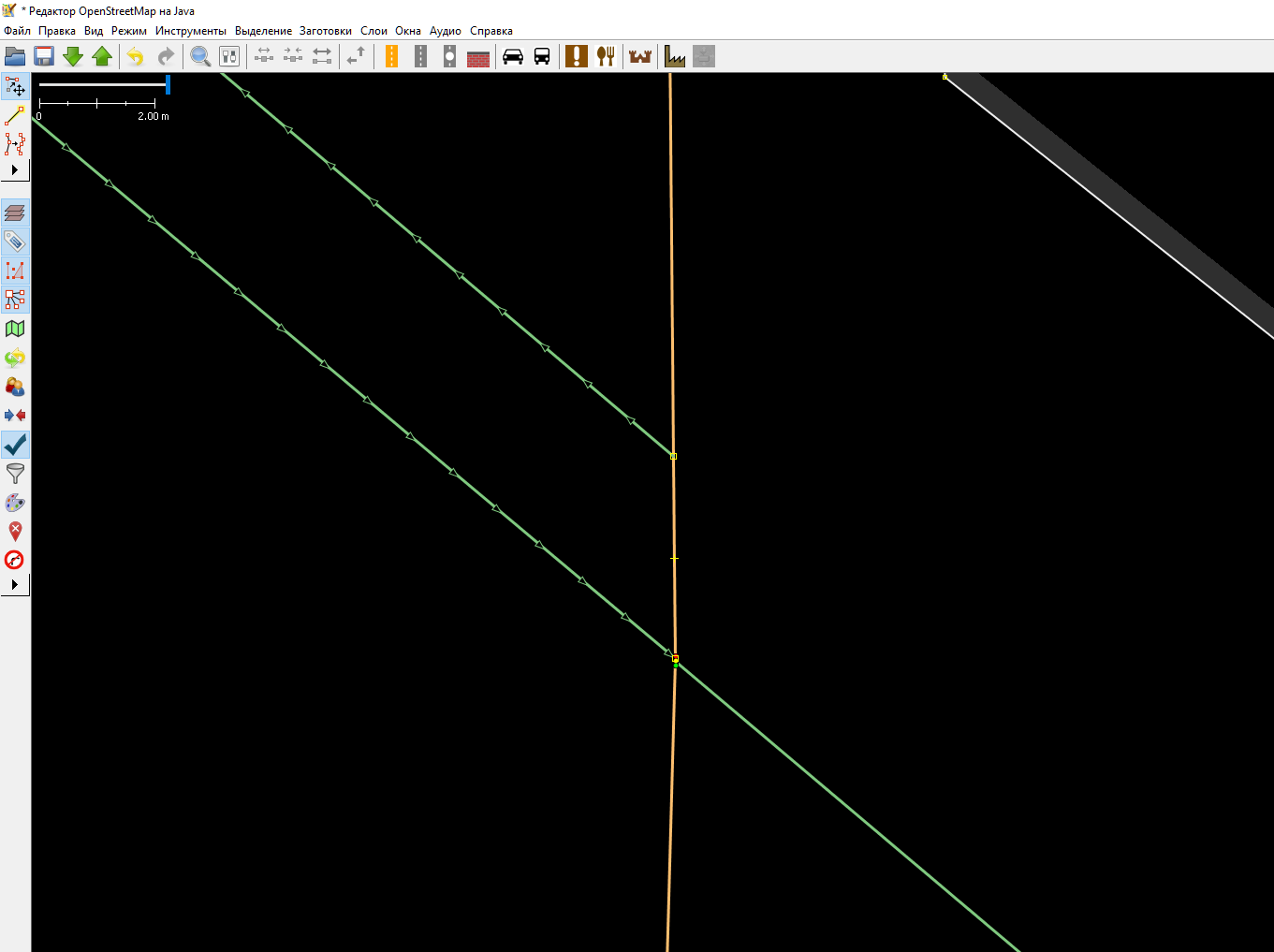Open the Справка menu
The image size is (1274, 952).
pos(491,31)
